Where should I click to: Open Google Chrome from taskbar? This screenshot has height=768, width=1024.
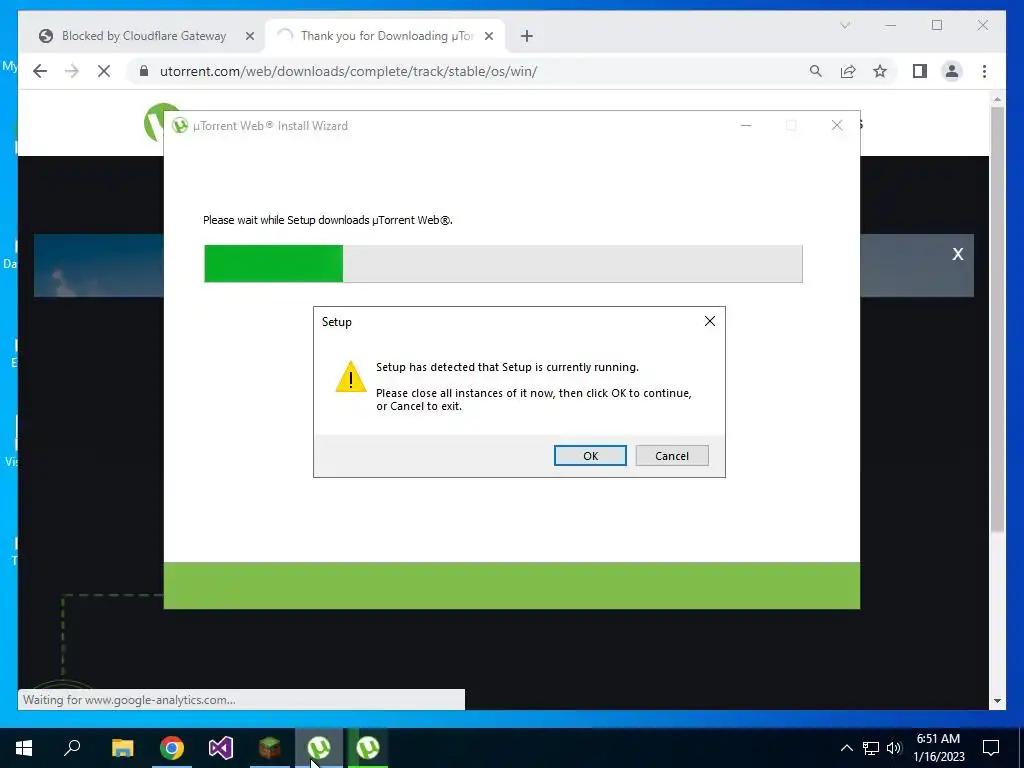click(172, 748)
